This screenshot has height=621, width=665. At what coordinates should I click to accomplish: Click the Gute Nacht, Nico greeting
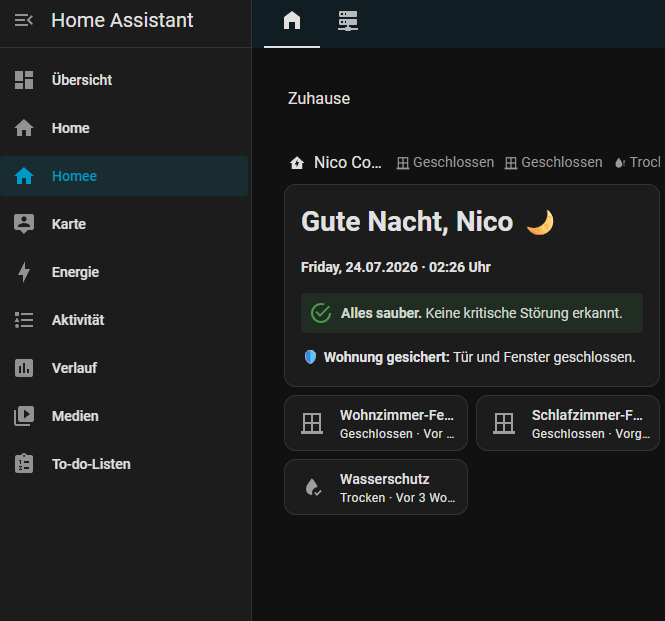(407, 221)
